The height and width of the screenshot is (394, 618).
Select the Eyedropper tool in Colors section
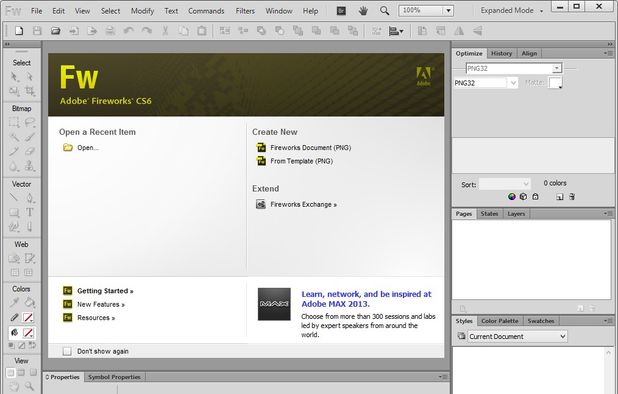[14, 303]
